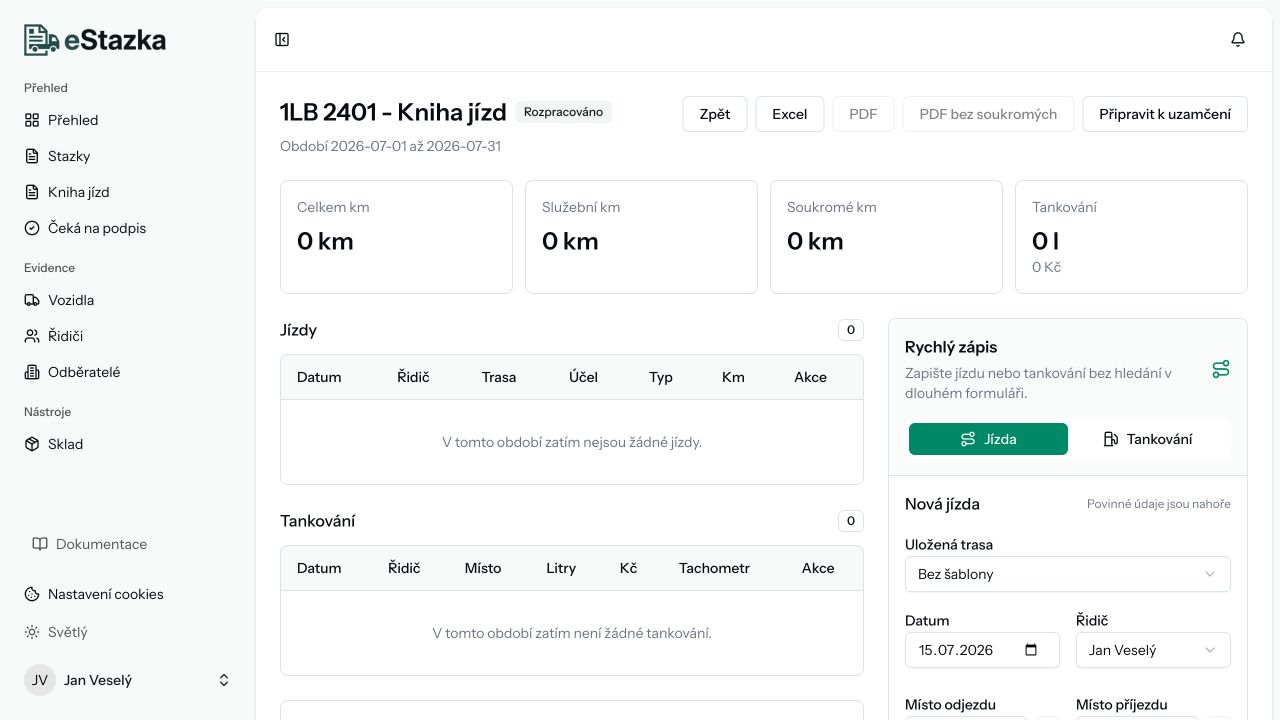The height and width of the screenshot is (720, 1280).
Task: Click the Km column header in Jízdy table
Action: click(x=733, y=377)
